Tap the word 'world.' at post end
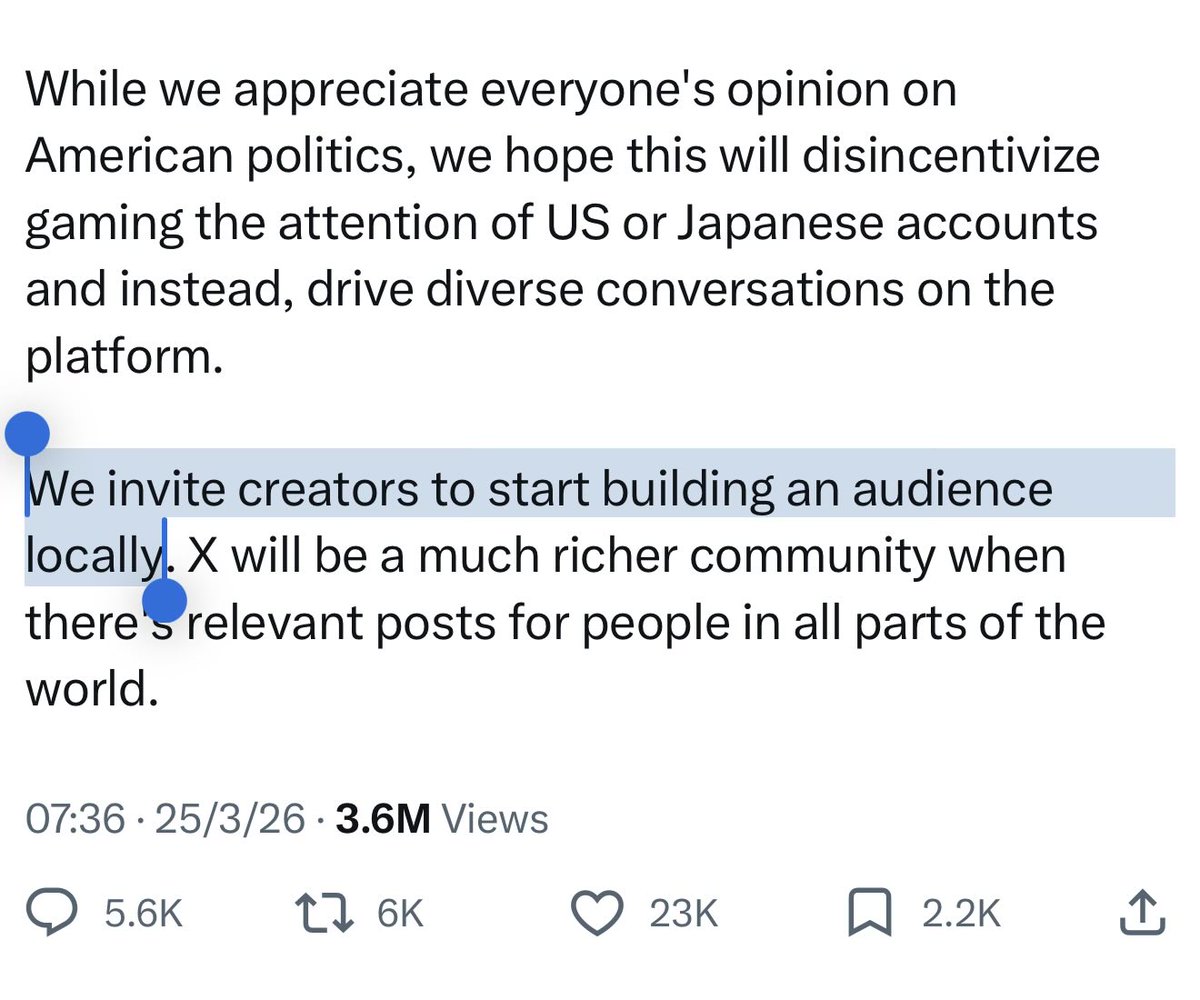Screen dimensions: 1200x1000 pyautogui.click(x=92, y=688)
